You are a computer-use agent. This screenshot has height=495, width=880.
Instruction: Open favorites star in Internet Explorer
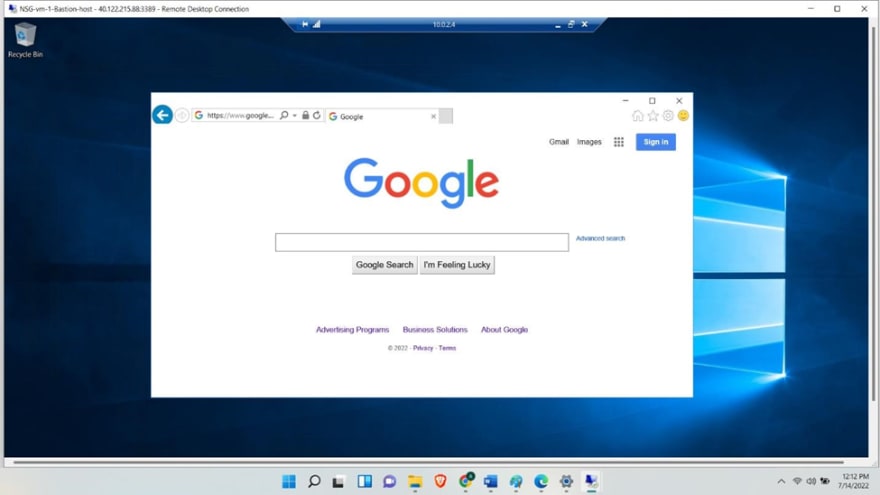[x=653, y=116]
